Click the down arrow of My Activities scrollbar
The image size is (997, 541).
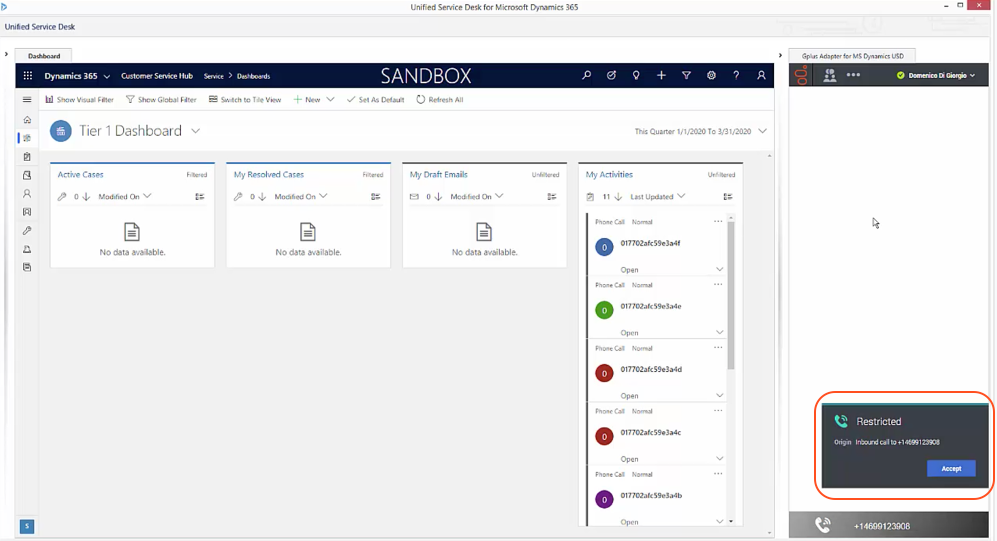pos(731,521)
